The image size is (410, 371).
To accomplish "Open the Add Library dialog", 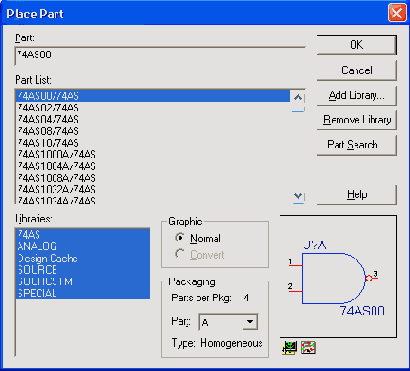I will click(x=356, y=96).
